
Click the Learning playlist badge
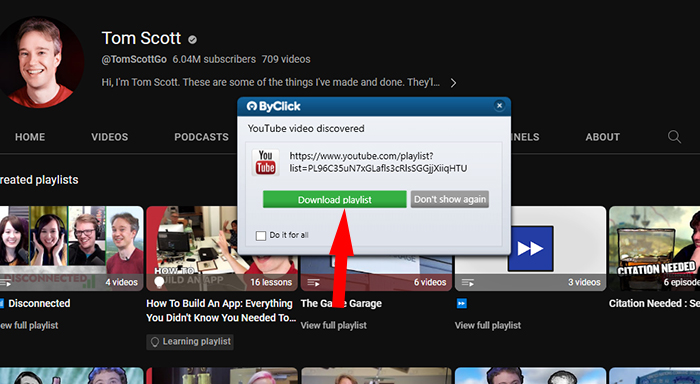(x=190, y=342)
